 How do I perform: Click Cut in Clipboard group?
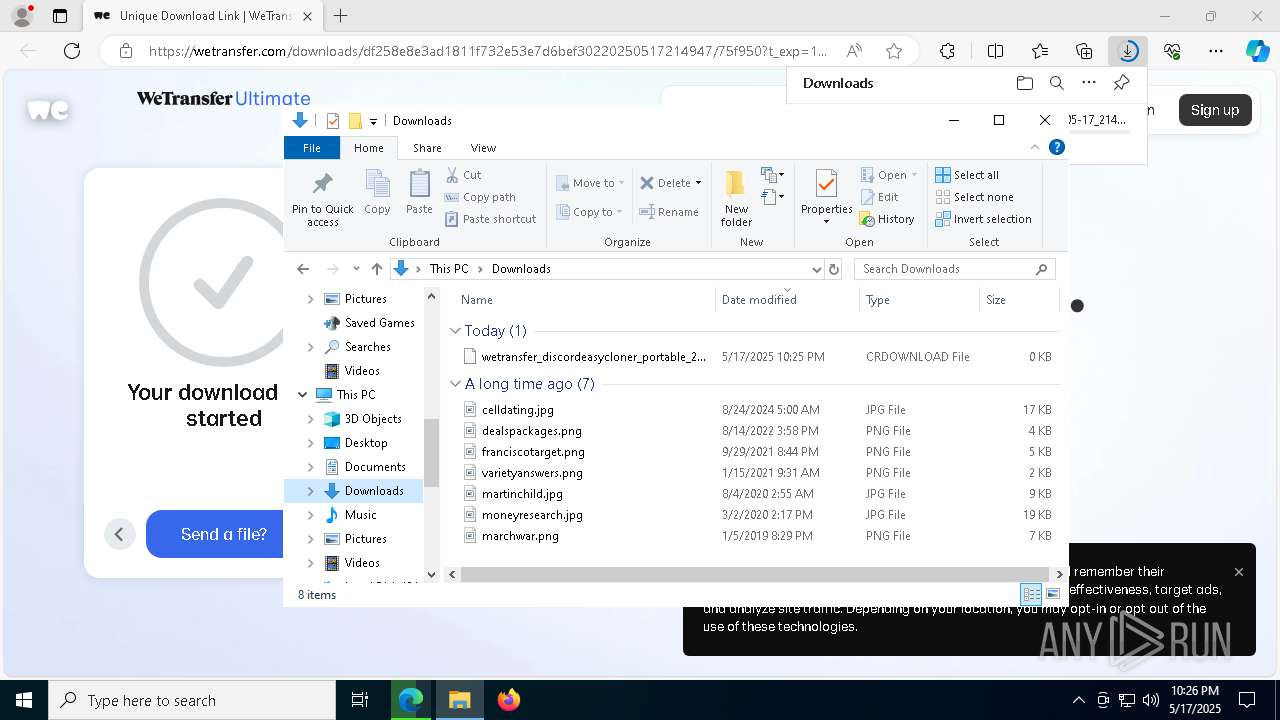[463, 175]
